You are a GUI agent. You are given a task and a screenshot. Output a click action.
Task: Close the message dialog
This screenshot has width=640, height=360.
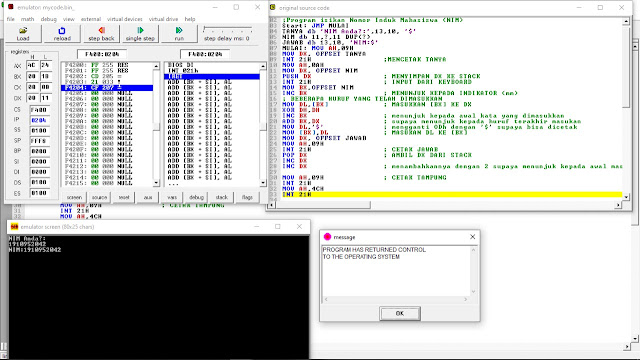472,237
